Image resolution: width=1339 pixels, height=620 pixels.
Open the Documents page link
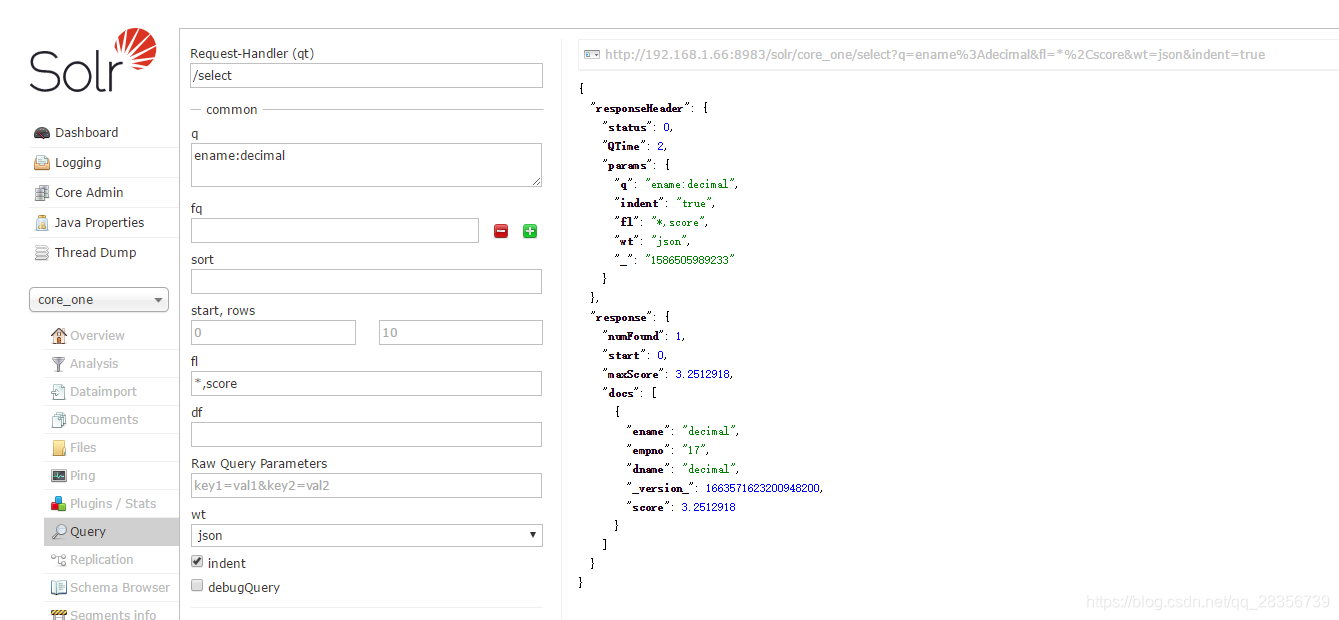(104, 420)
